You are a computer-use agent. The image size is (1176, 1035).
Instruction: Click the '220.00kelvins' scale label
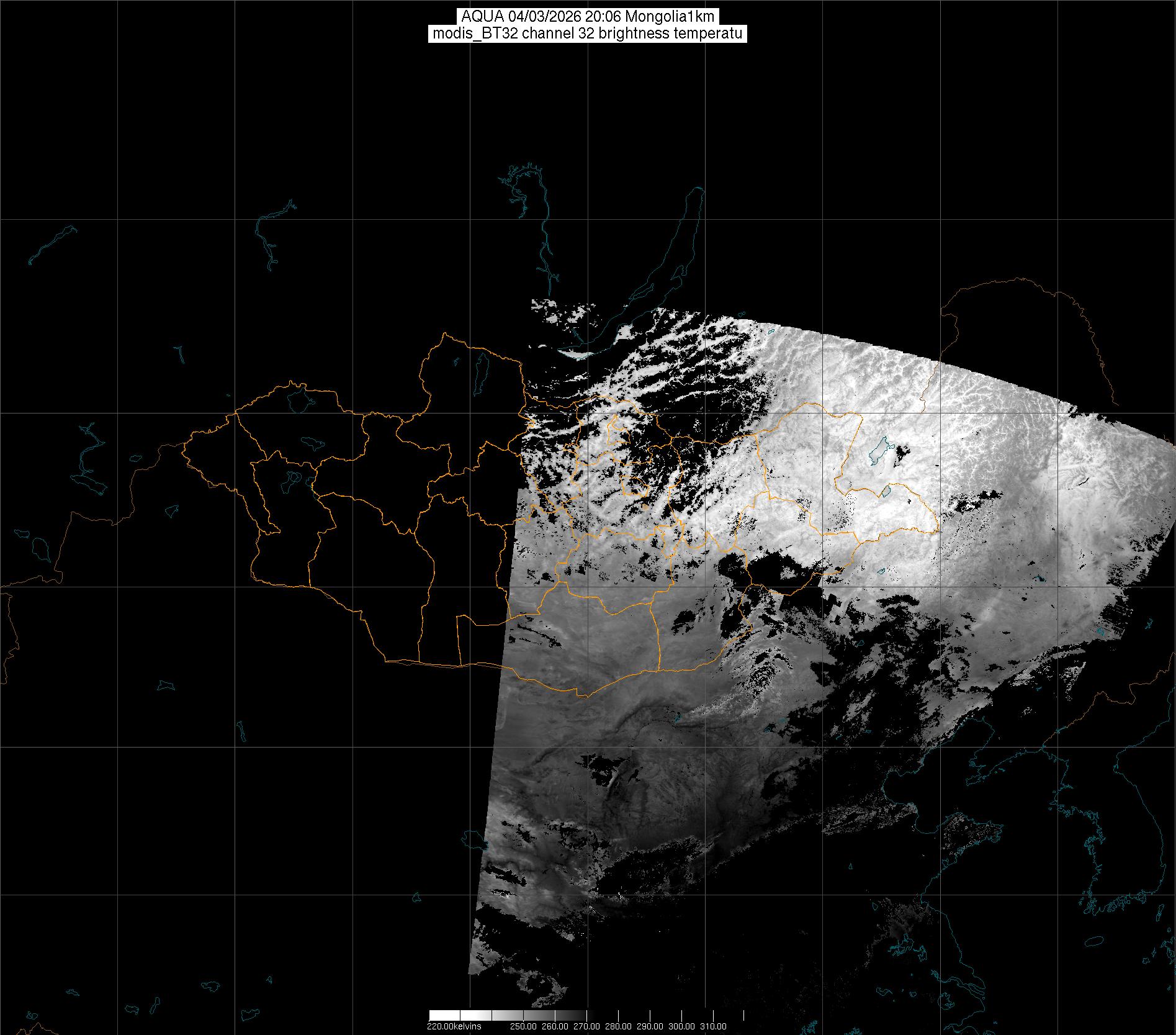coord(454,1026)
